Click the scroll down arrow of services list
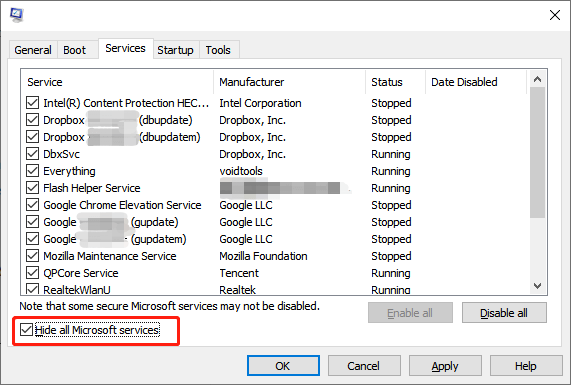Viewport: 571px width, 385px height. [537, 286]
